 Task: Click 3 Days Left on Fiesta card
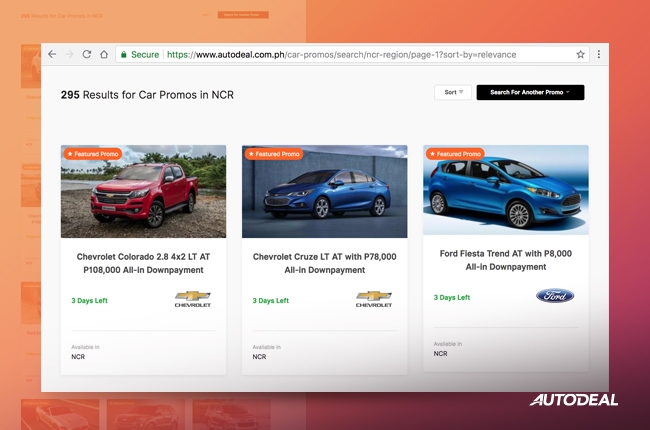(x=452, y=297)
